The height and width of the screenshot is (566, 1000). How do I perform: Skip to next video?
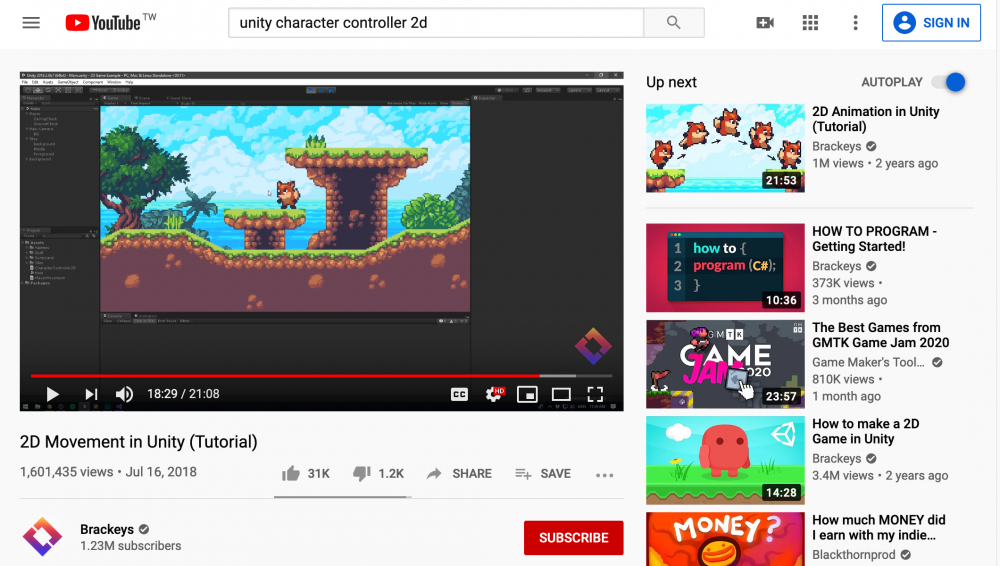click(91, 394)
